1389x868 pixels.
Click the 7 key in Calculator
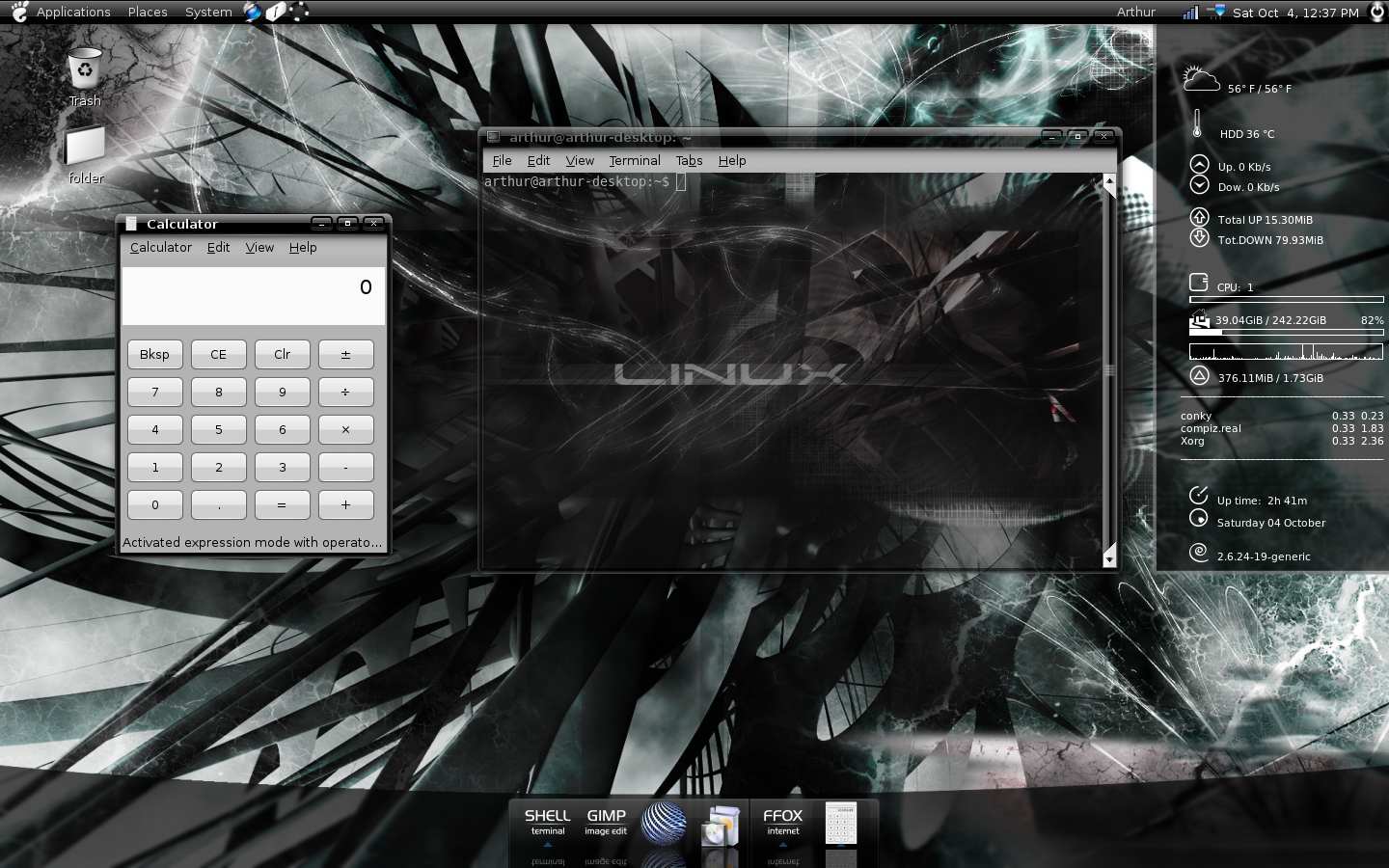[x=154, y=392]
